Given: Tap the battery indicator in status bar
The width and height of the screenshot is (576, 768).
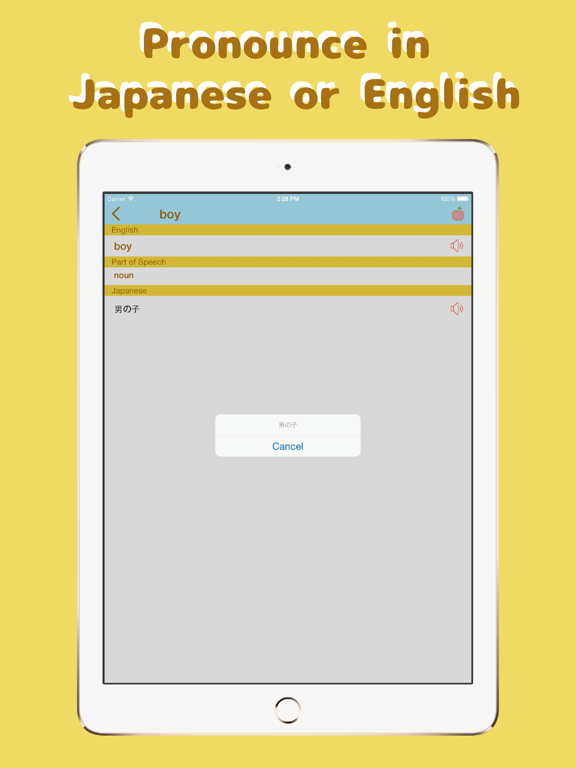Looking at the screenshot, I should pos(463,199).
